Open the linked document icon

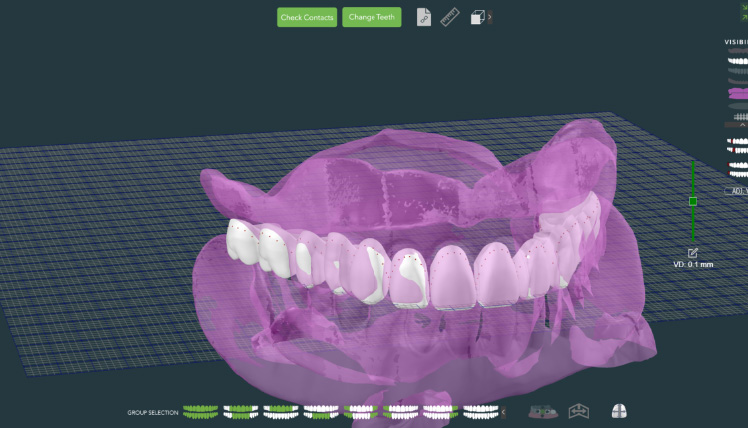424,17
